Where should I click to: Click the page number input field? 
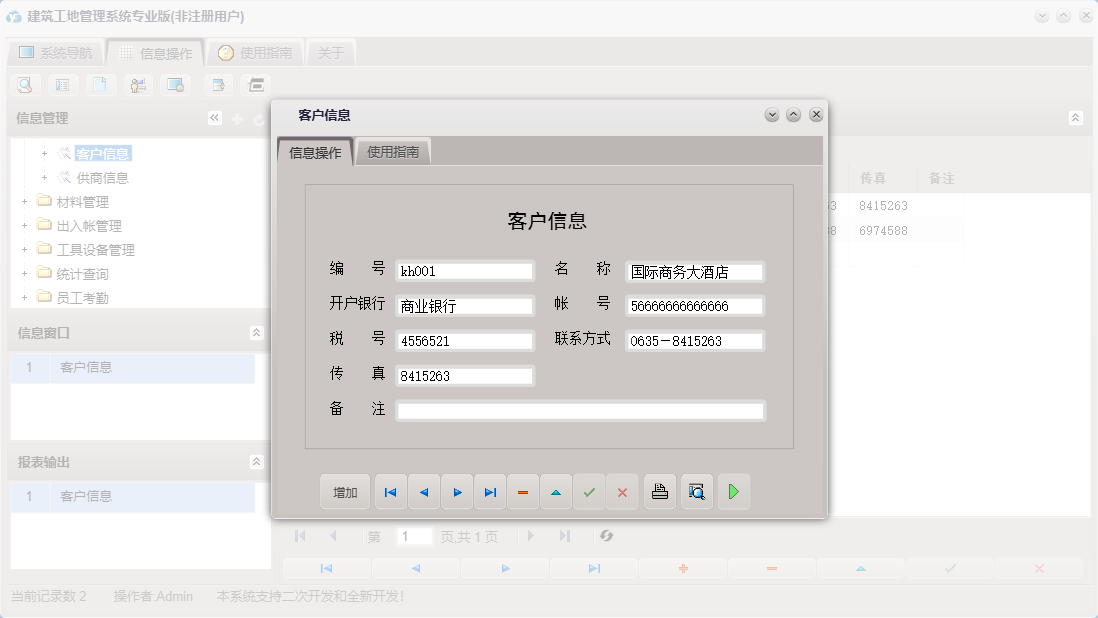[414, 536]
